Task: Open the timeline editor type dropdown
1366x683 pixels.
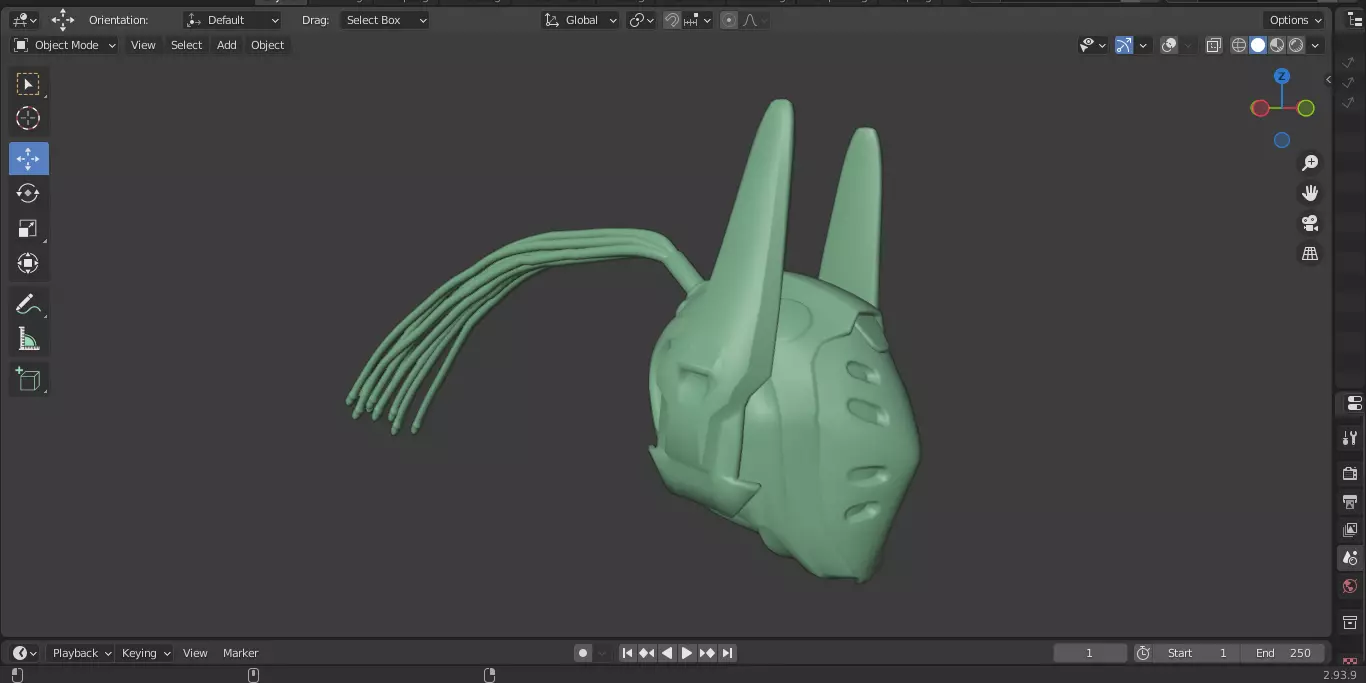Action: point(25,653)
